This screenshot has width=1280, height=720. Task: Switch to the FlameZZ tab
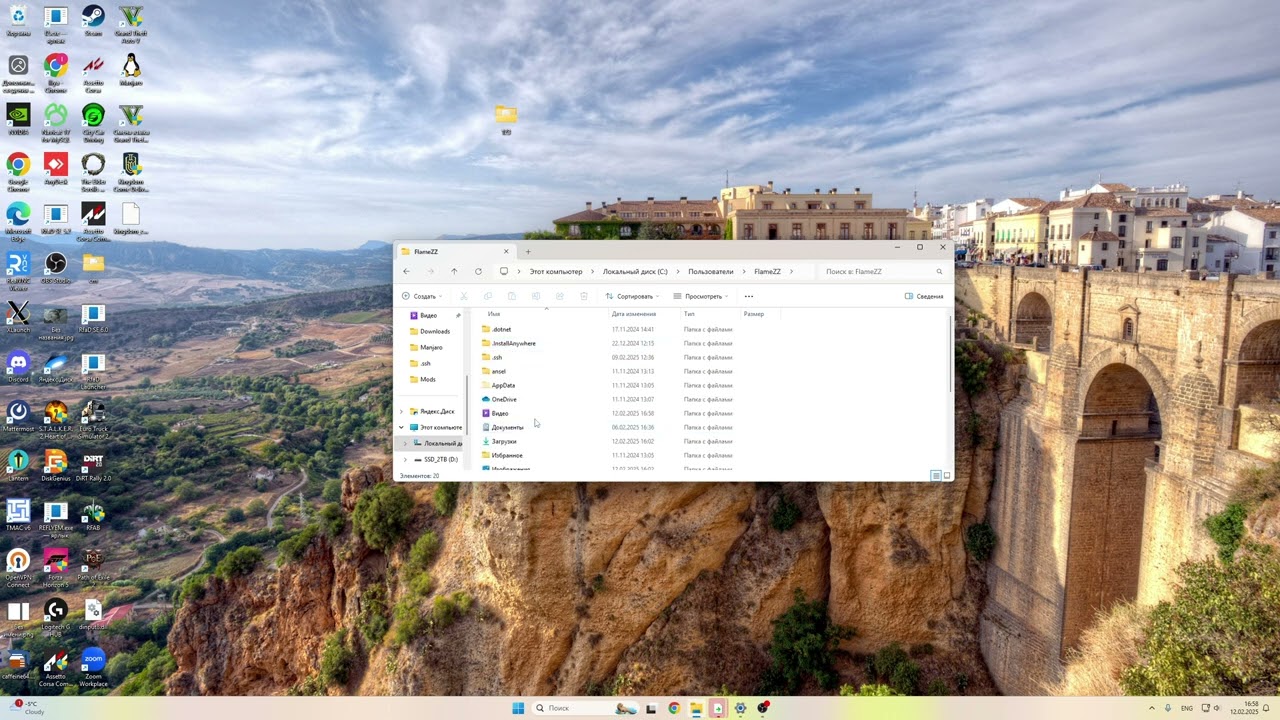pyautogui.click(x=455, y=251)
